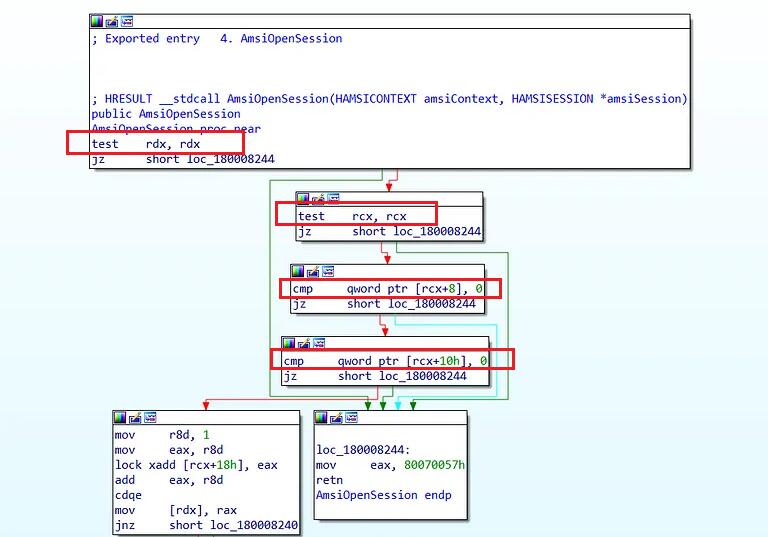Click the group-nodes icon of the '[rcx+10h]' compare node
768x537 pixels.
[x=319, y=343]
